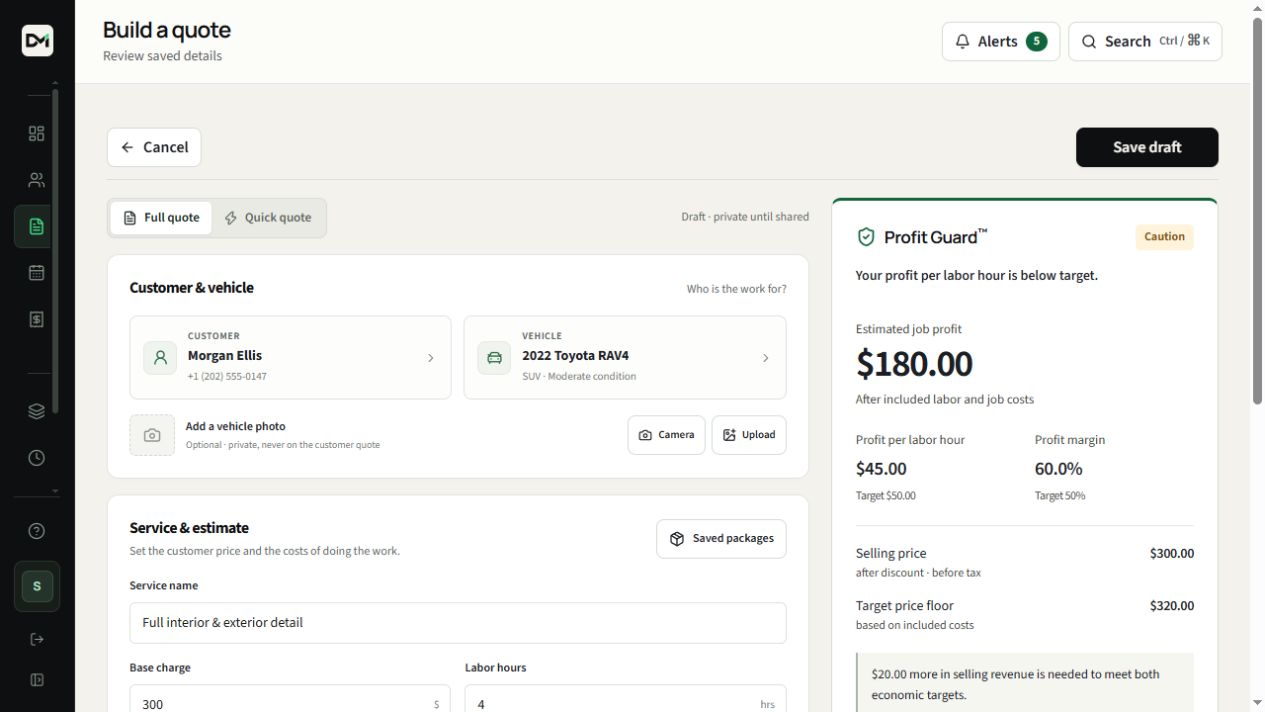
Task: Click the $300.00 selling price value
Action: 1172,553
